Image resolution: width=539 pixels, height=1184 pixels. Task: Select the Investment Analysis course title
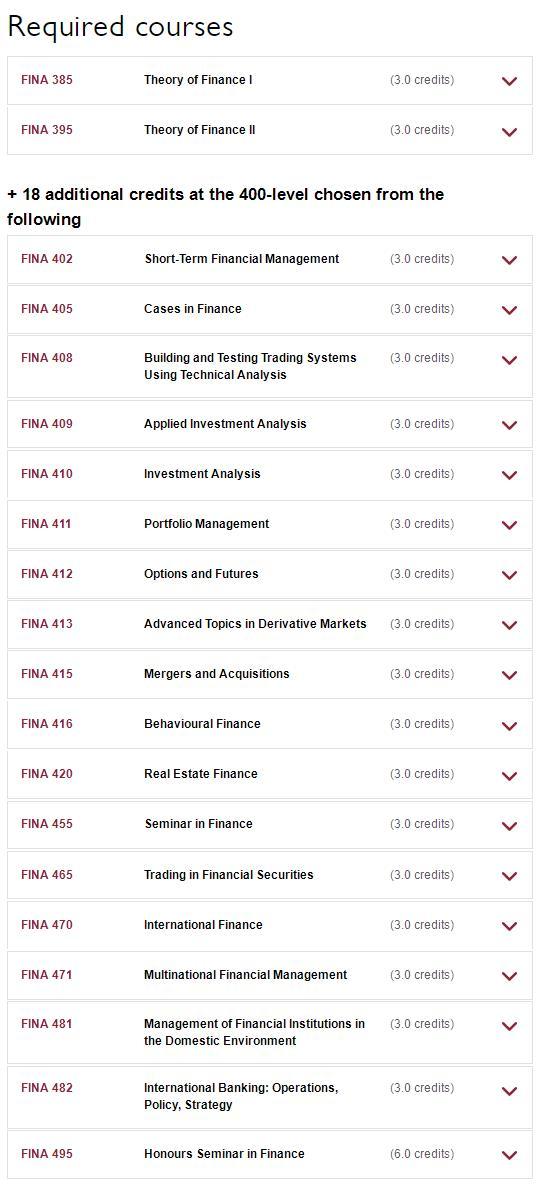[x=202, y=474]
